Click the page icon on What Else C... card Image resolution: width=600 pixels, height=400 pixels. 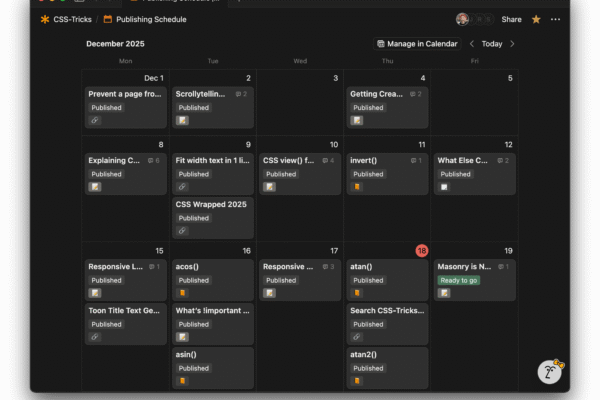(x=444, y=187)
